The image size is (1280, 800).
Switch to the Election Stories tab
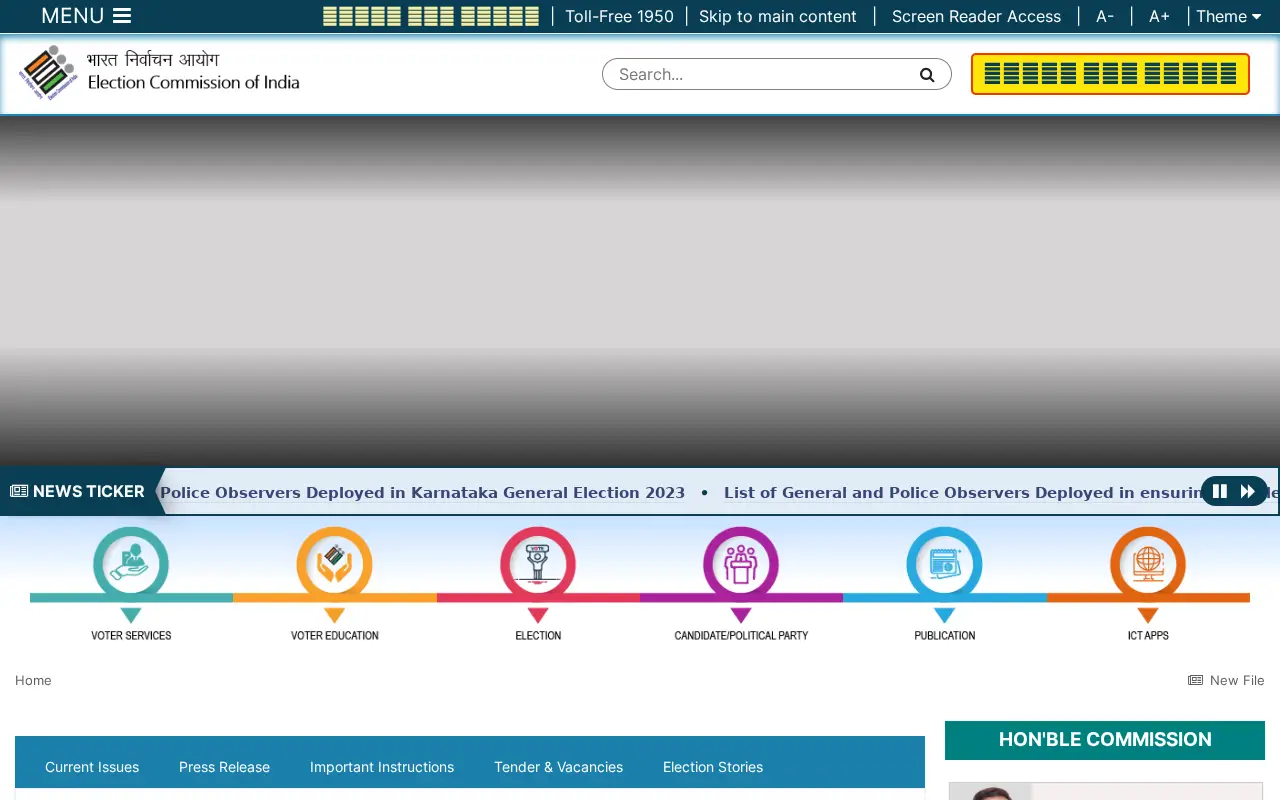coord(713,767)
